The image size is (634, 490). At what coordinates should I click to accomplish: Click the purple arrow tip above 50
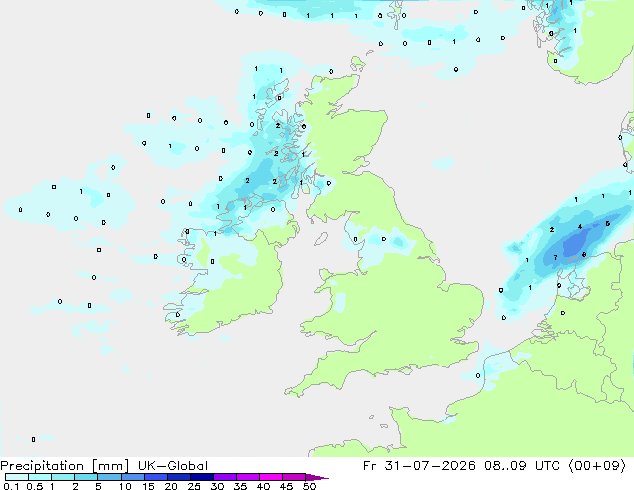(x=317, y=477)
